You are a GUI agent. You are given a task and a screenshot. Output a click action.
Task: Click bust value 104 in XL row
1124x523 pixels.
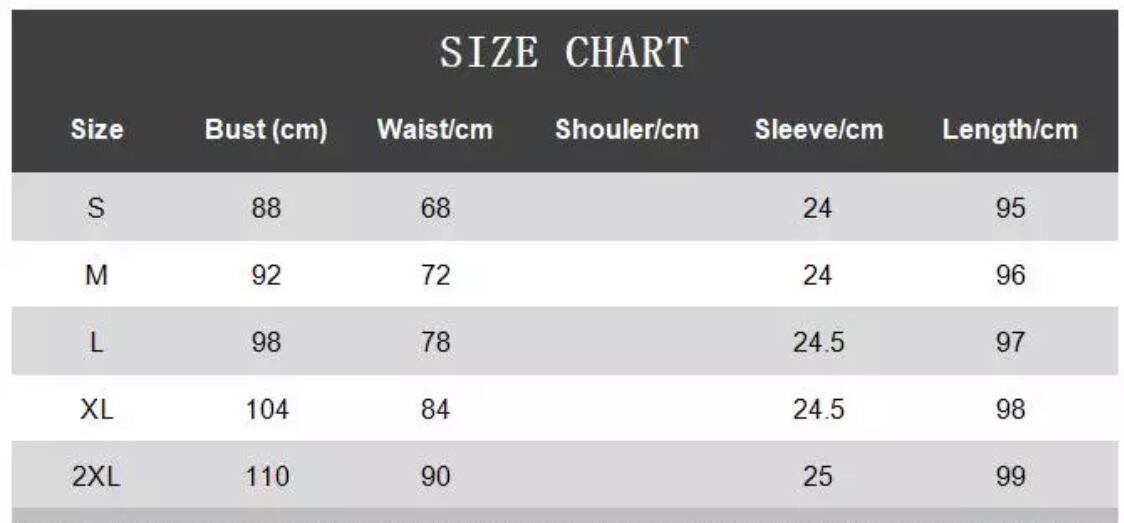pos(267,409)
